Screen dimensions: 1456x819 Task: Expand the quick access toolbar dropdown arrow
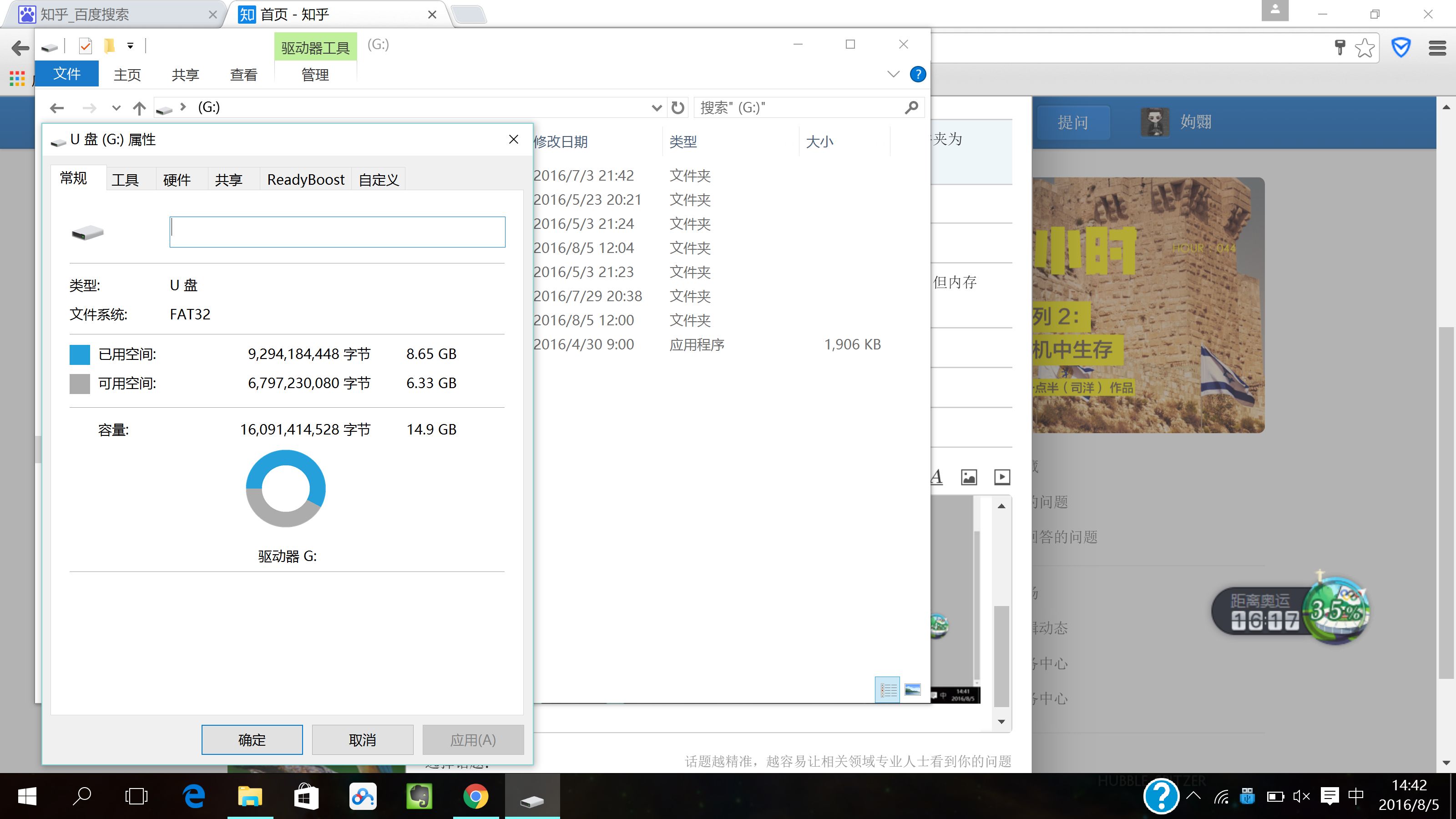point(130,46)
